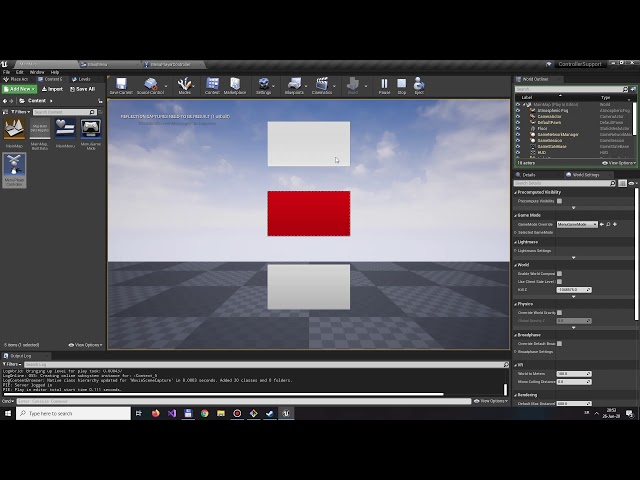Stop the play-in-editor session

402,86
